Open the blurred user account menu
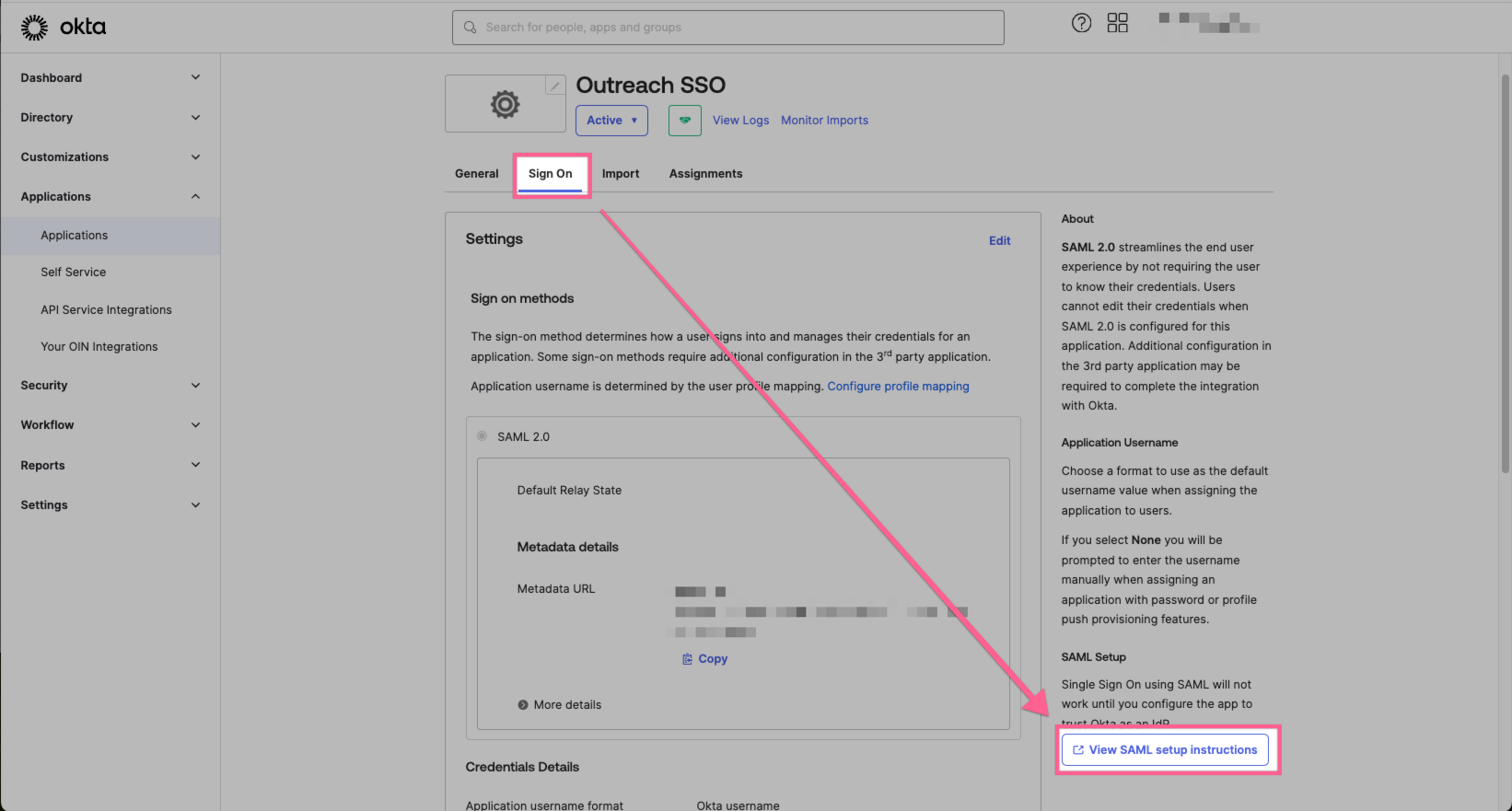The image size is (1512, 811). pyautogui.click(x=1209, y=23)
